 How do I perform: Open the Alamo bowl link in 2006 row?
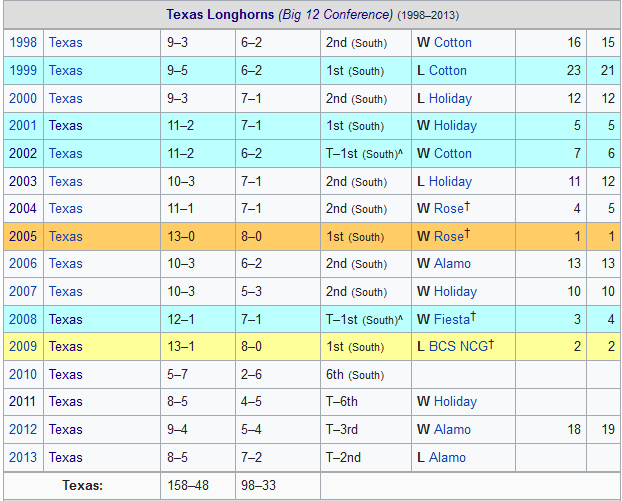[x=452, y=264]
